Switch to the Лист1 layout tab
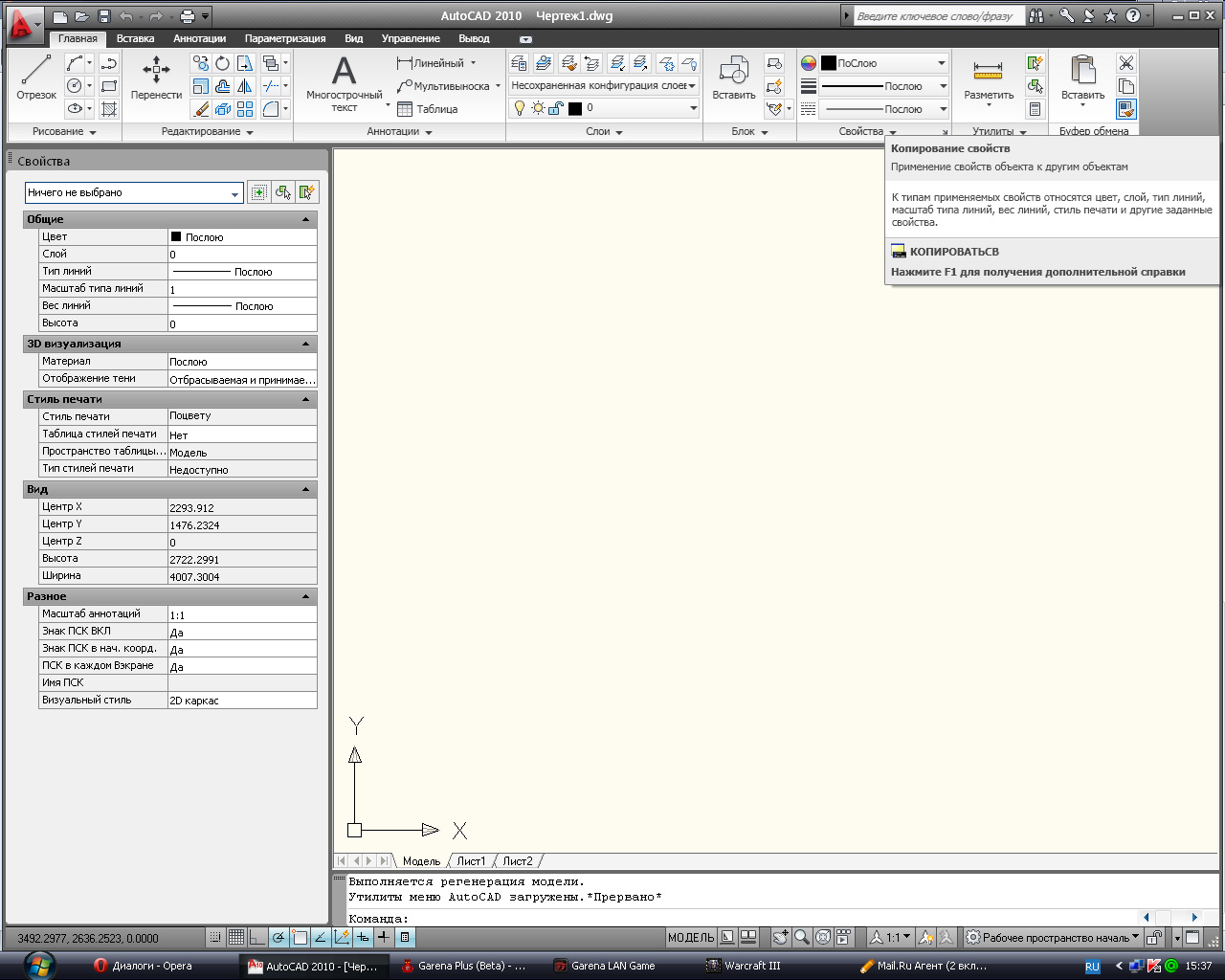1225x980 pixels. 470,861
